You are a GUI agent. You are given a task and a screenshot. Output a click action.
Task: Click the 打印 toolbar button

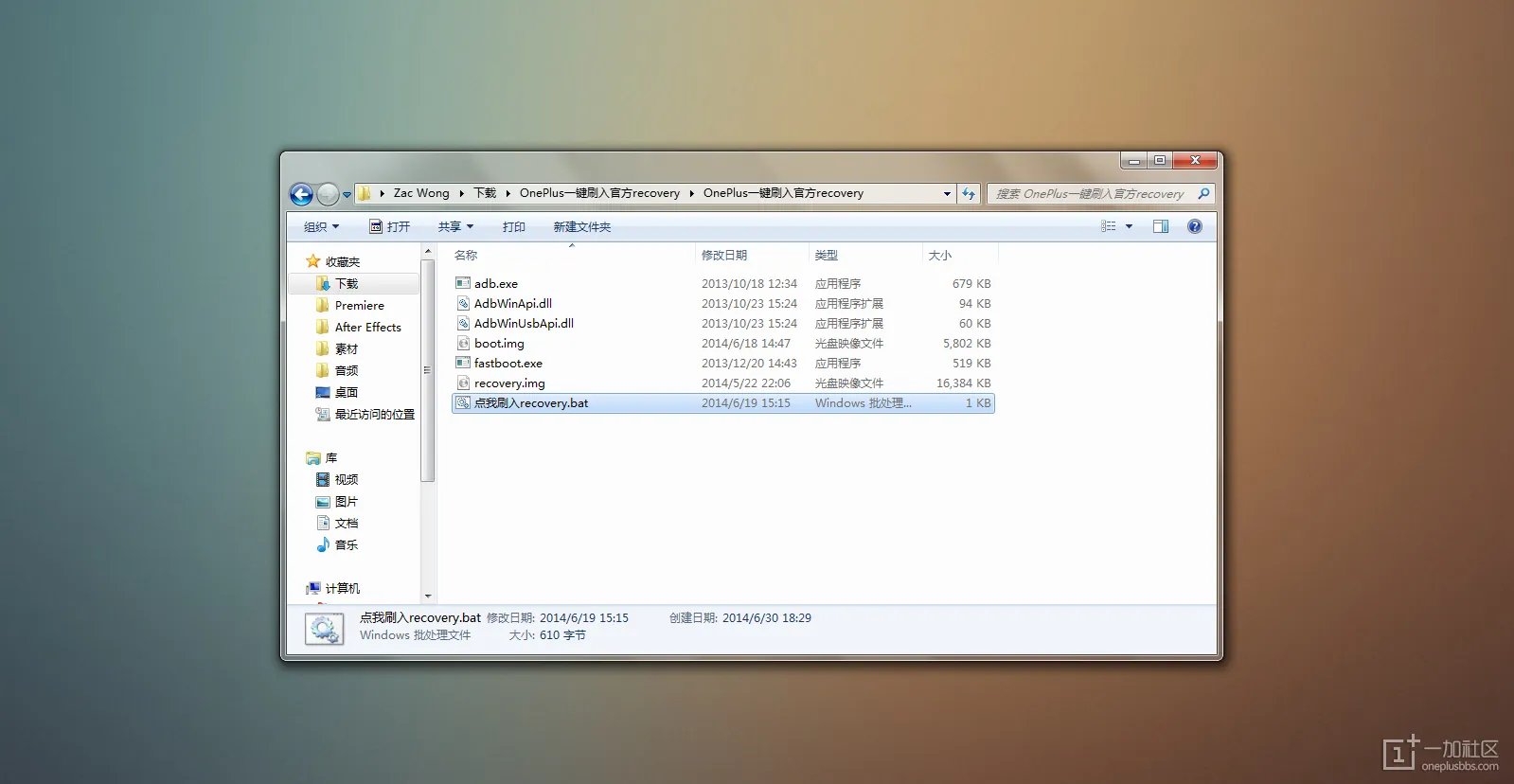coord(513,227)
